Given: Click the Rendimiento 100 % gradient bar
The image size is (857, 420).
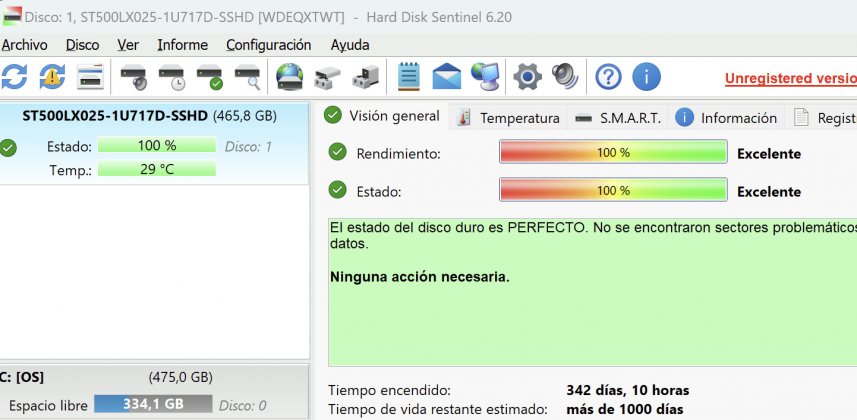Looking at the screenshot, I should tap(613, 152).
